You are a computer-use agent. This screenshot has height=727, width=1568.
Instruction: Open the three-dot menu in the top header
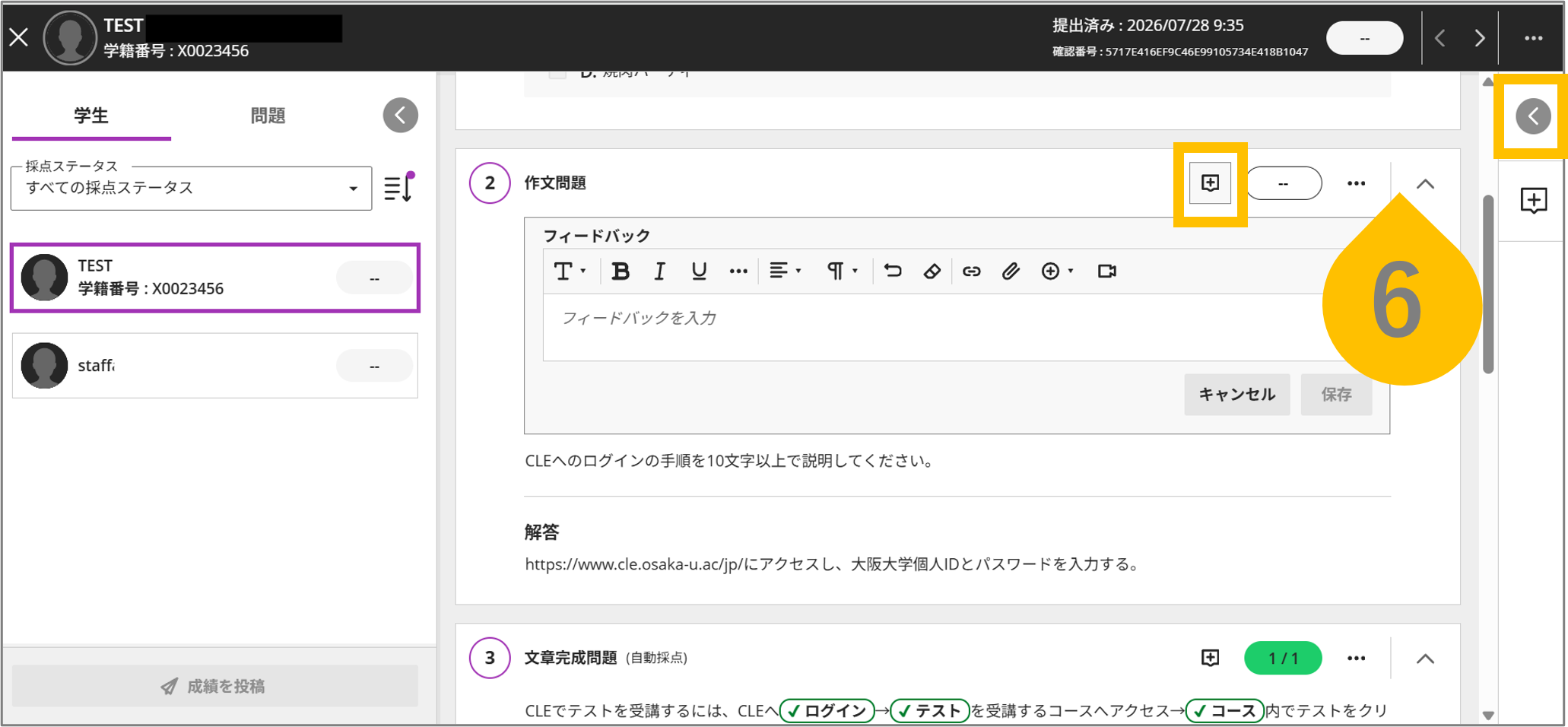pyautogui.click(x=1533, y=38)
